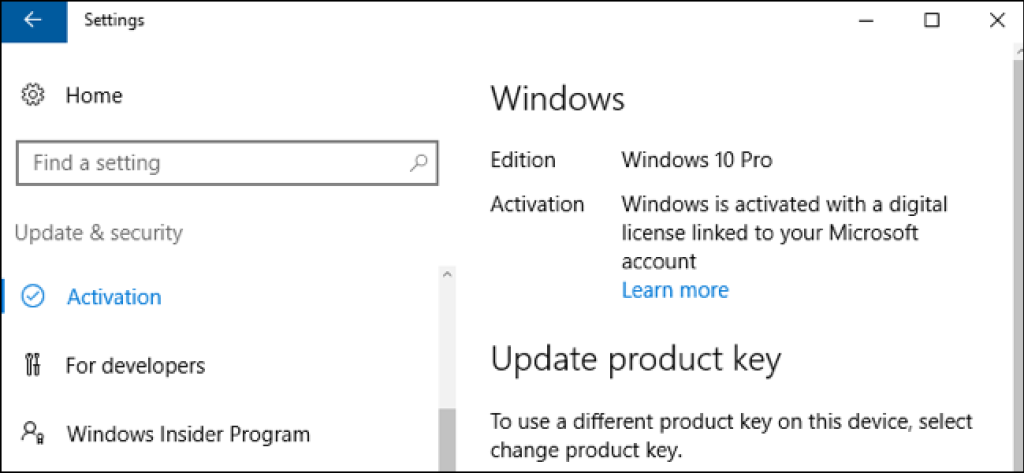Select Activation in the sidebar
Viewport: 1024px width, 473px height.
click(114, 297)
